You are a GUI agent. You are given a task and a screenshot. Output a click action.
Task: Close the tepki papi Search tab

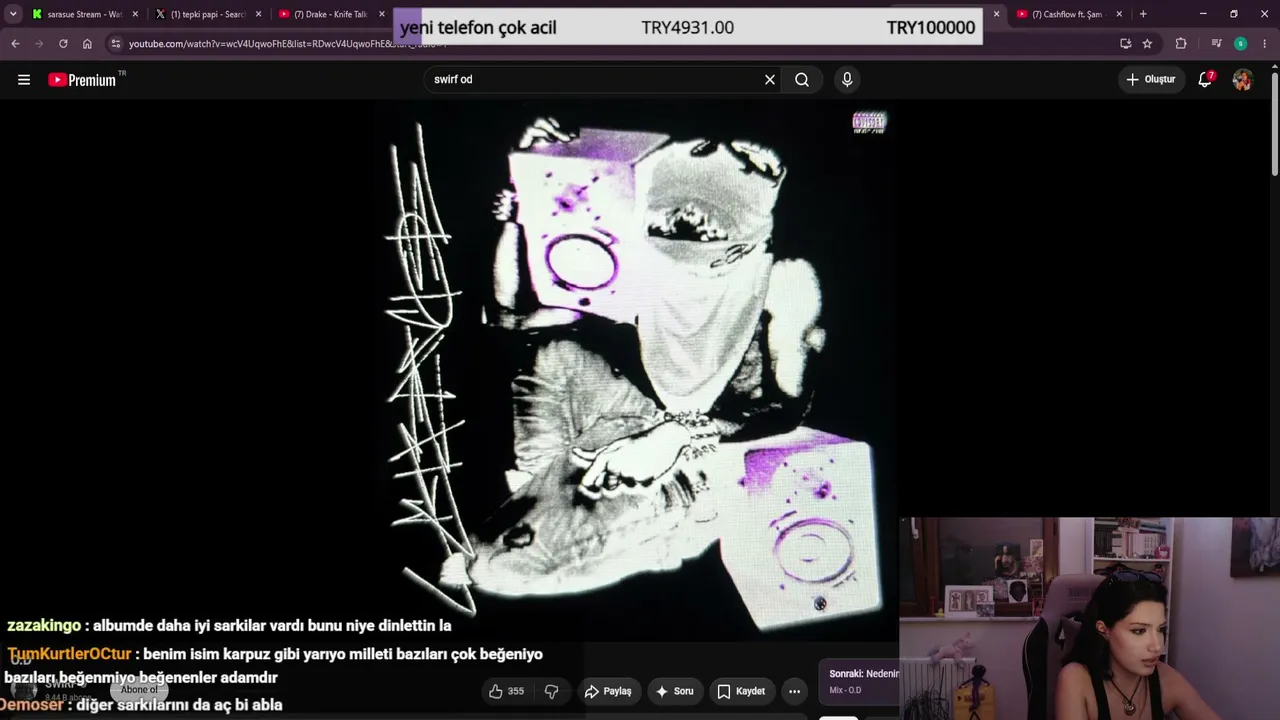point(259,14)
